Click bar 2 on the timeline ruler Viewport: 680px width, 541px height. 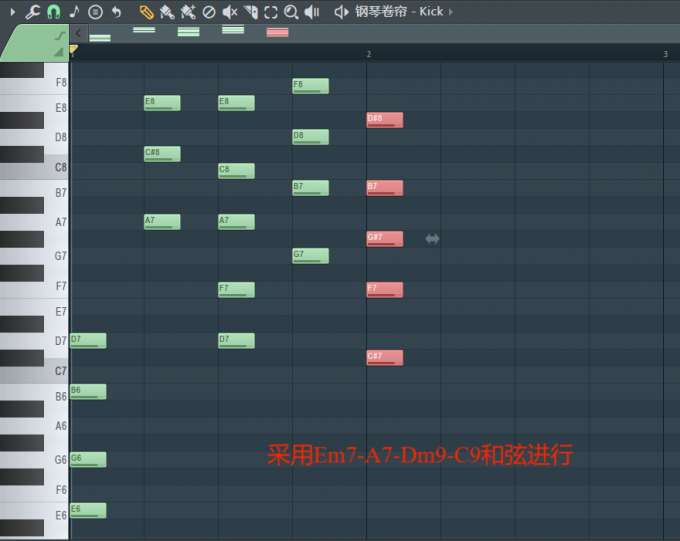(369, 54)
